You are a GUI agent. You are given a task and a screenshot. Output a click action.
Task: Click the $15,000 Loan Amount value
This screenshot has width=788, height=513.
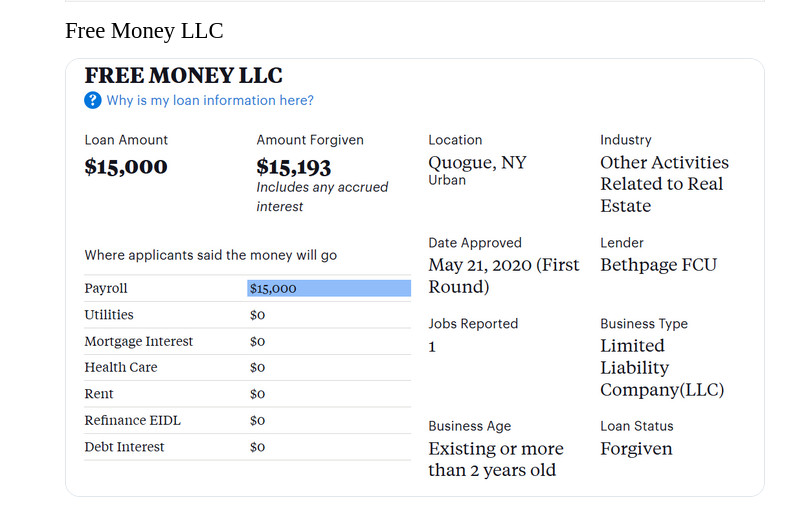click(x=126, y=166)
